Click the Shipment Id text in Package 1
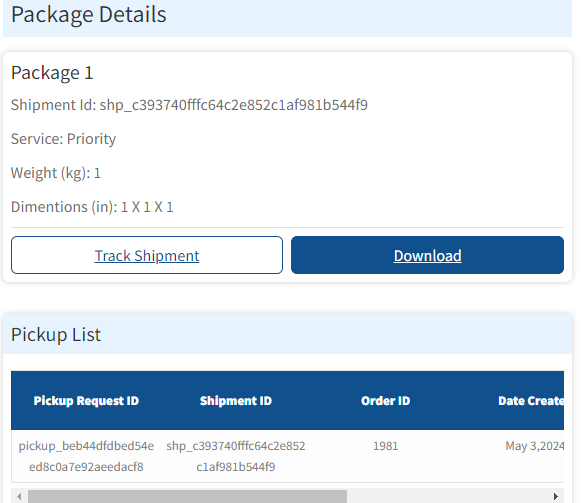584x503 pixels. click(x=189, y=105)
